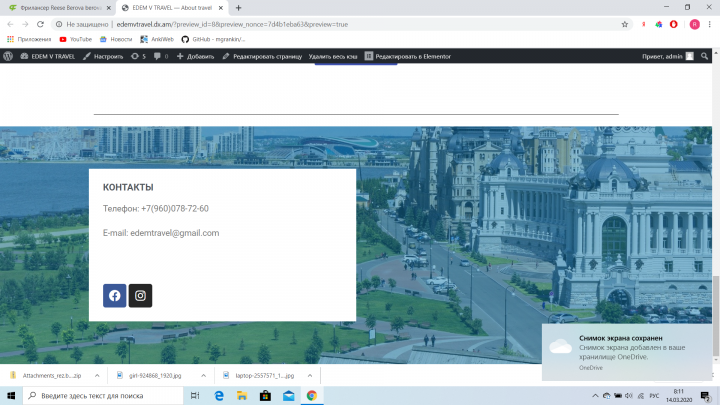Click the updates counter showing 5
Screen dimensions: 720x405
tap(138, 56)
